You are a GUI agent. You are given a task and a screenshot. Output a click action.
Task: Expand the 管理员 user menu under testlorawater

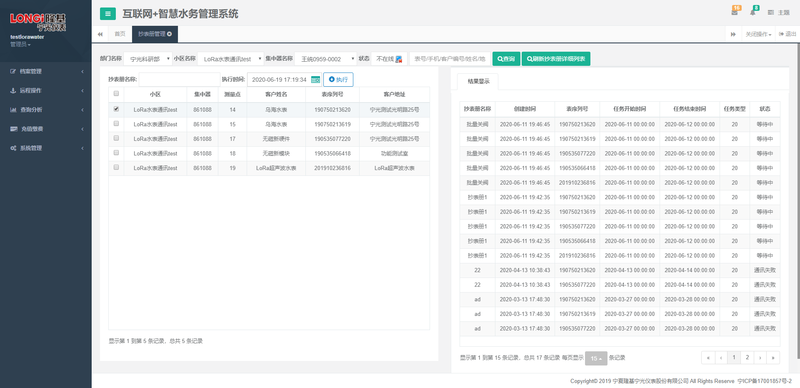pos(20,44)
